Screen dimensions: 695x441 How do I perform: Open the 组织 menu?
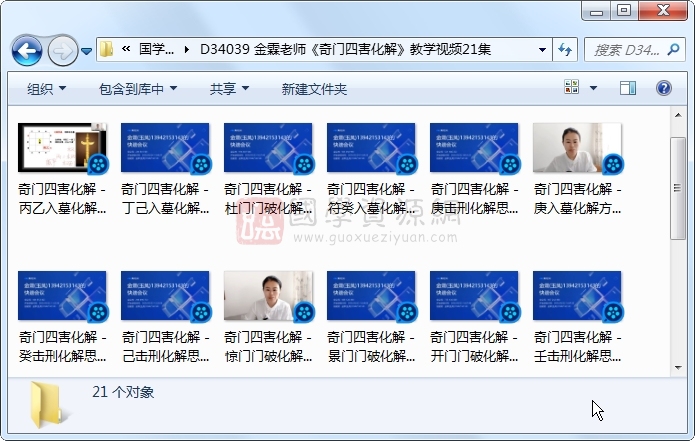47,89
